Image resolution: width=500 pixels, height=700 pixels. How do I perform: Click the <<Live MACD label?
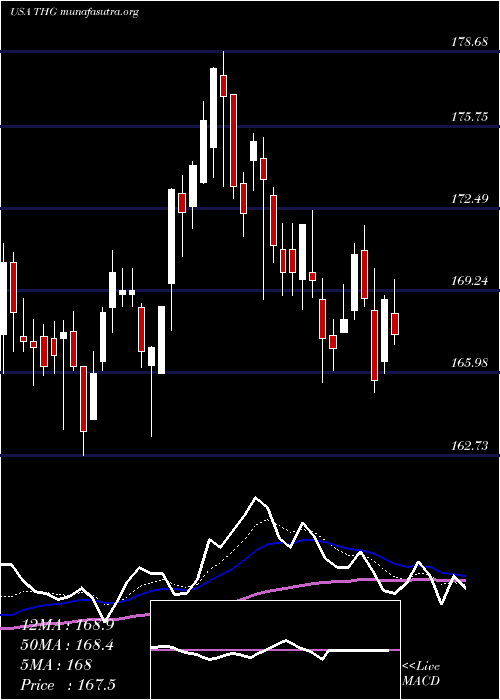(x=421, y=674)
